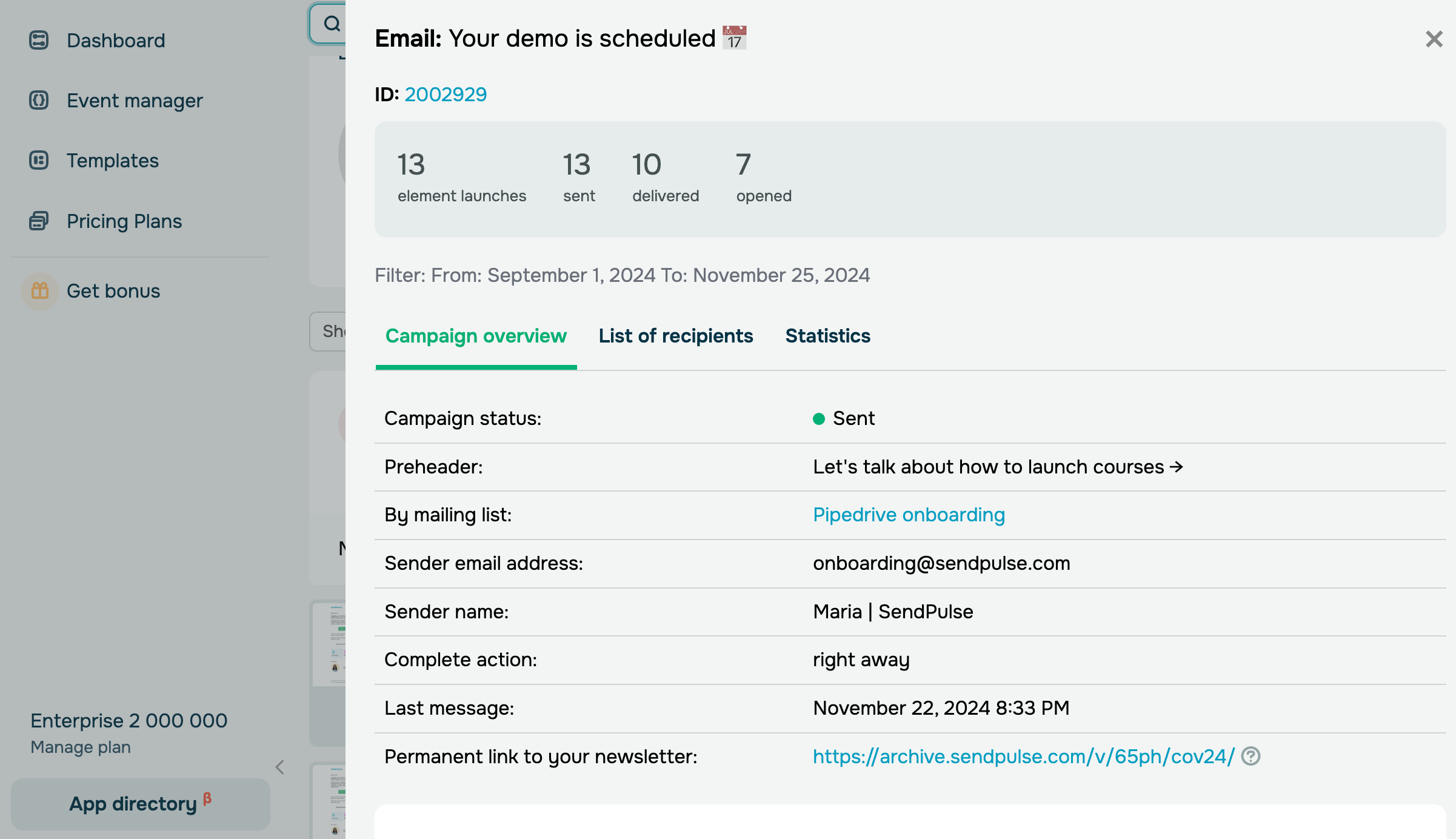Collapse the sidebar with chevron arrow
Viewport: 1456px width, 839px height.
pyautogui.click(x=280, y=767)
